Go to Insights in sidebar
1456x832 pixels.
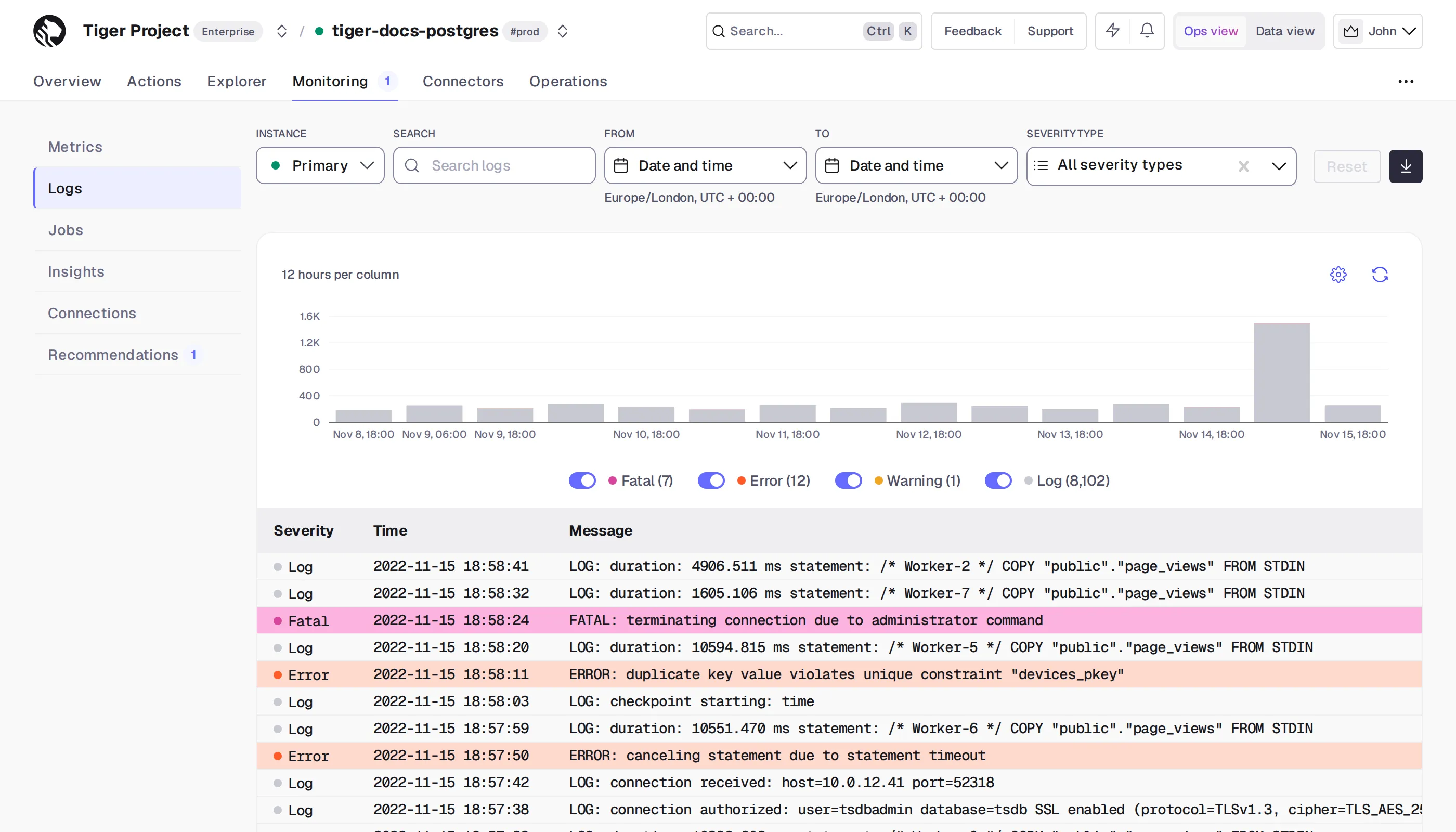pos(137,271)
